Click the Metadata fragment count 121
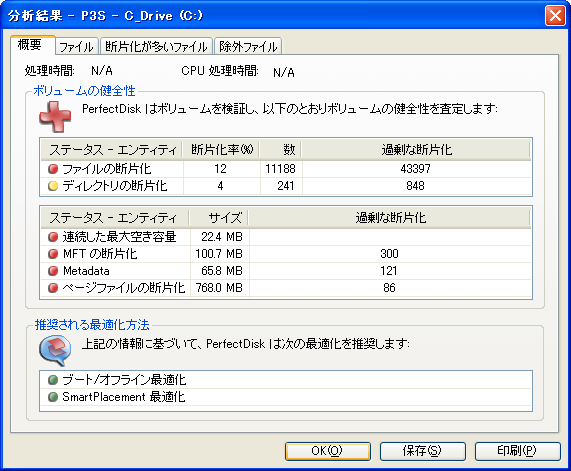 coord(389,271)
